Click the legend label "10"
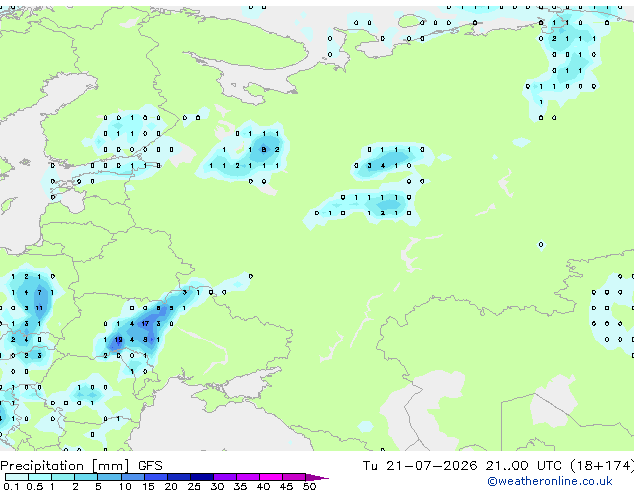The width and height of the screenshot is (634, 490). [x=125, y=486]
